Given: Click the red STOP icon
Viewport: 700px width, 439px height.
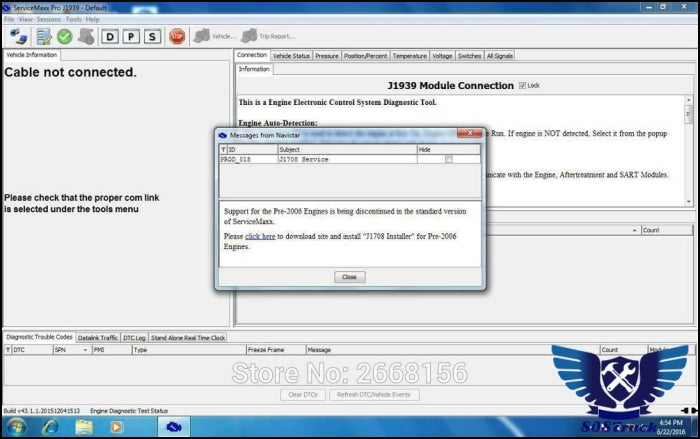Looking at the screenshot, I should click(x=177, y=36).
